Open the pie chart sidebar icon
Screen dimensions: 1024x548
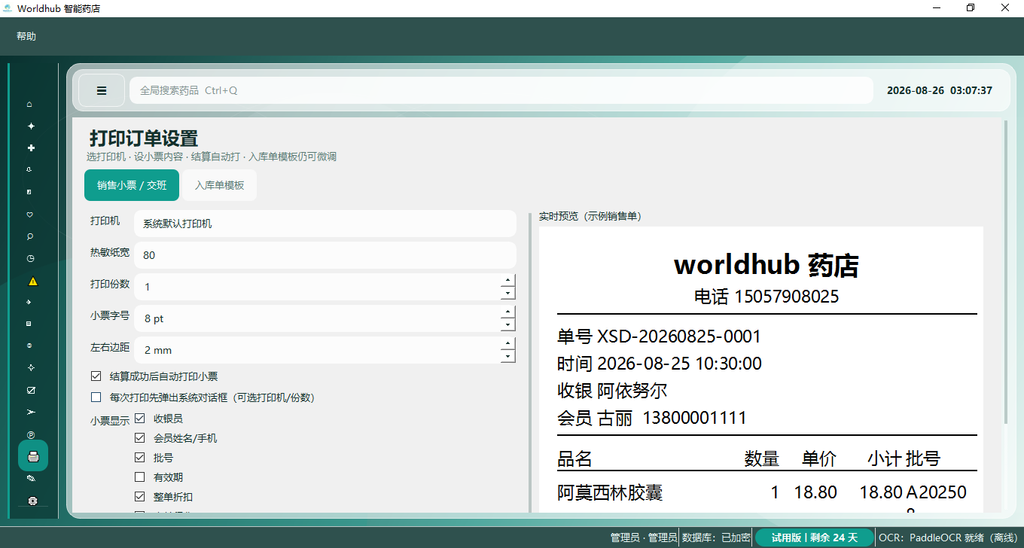[30, 258]
